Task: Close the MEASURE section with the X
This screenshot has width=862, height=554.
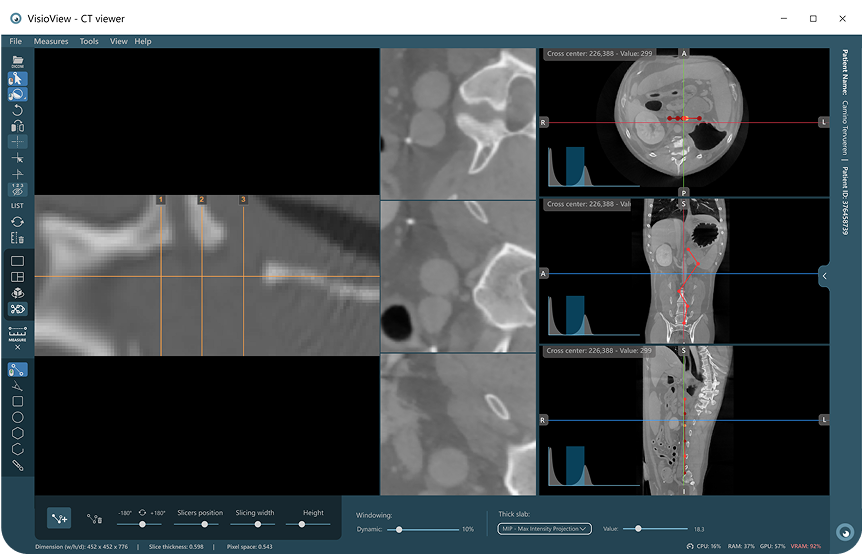Action: click(x=18, y=347)
